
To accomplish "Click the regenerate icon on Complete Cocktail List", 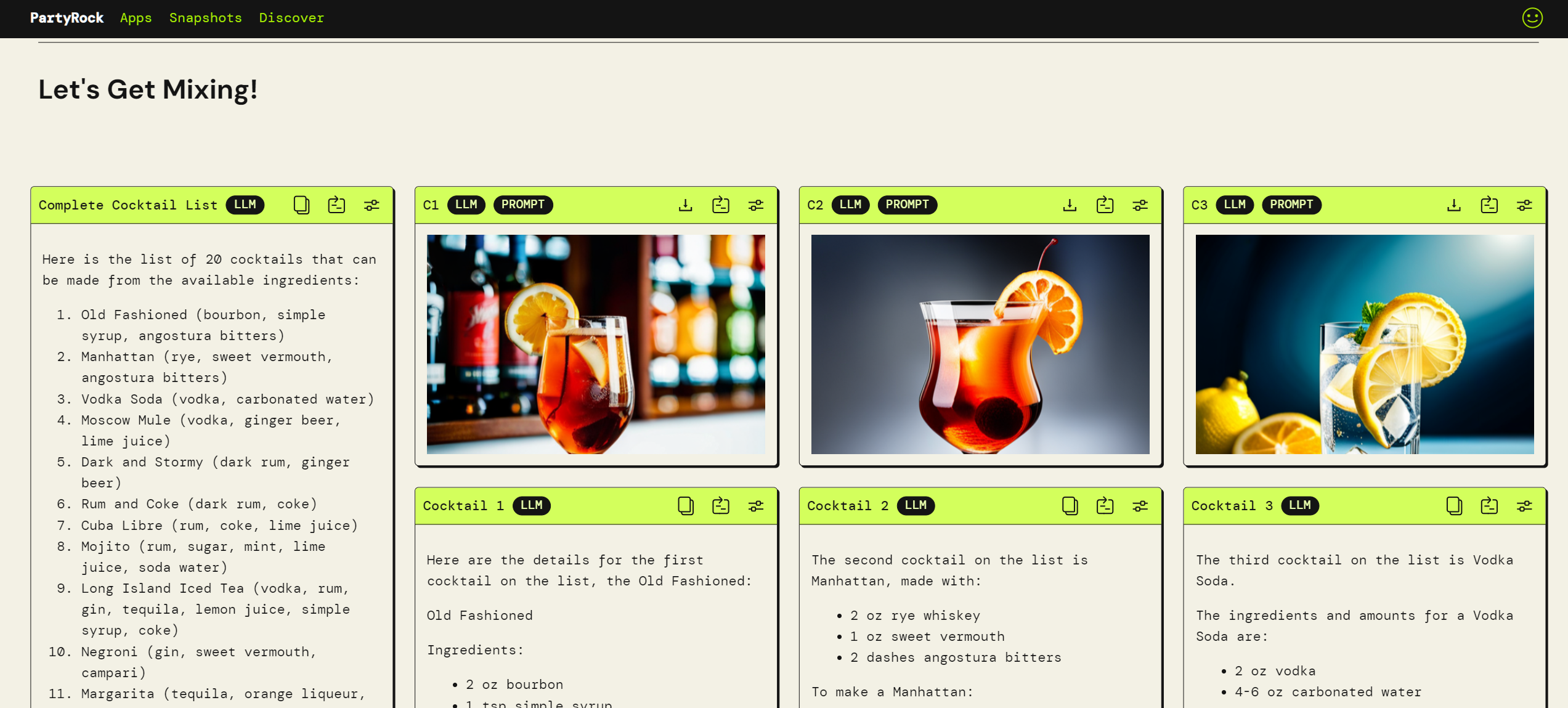I will (336, 205).
